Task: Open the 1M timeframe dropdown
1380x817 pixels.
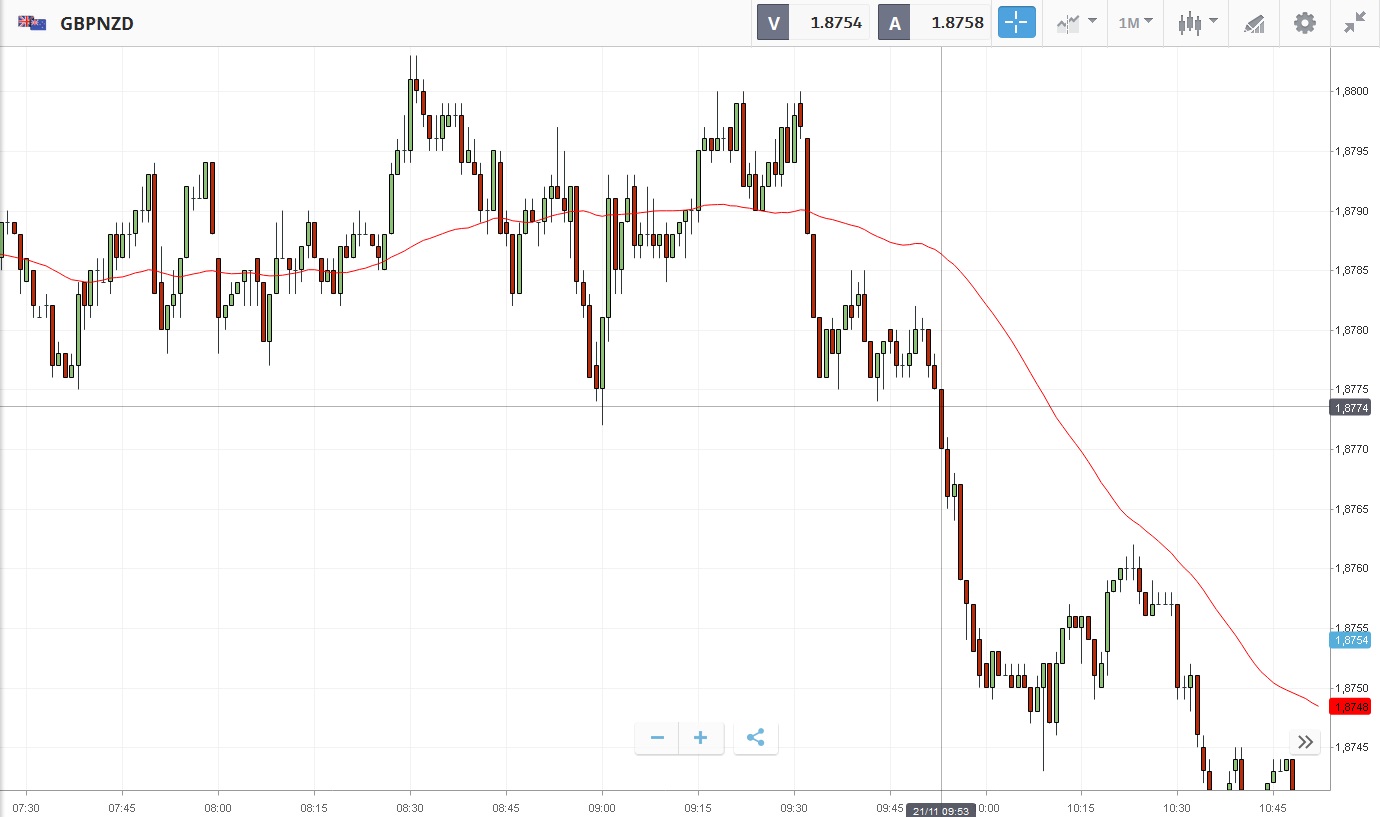Action: coord(1135,22)
